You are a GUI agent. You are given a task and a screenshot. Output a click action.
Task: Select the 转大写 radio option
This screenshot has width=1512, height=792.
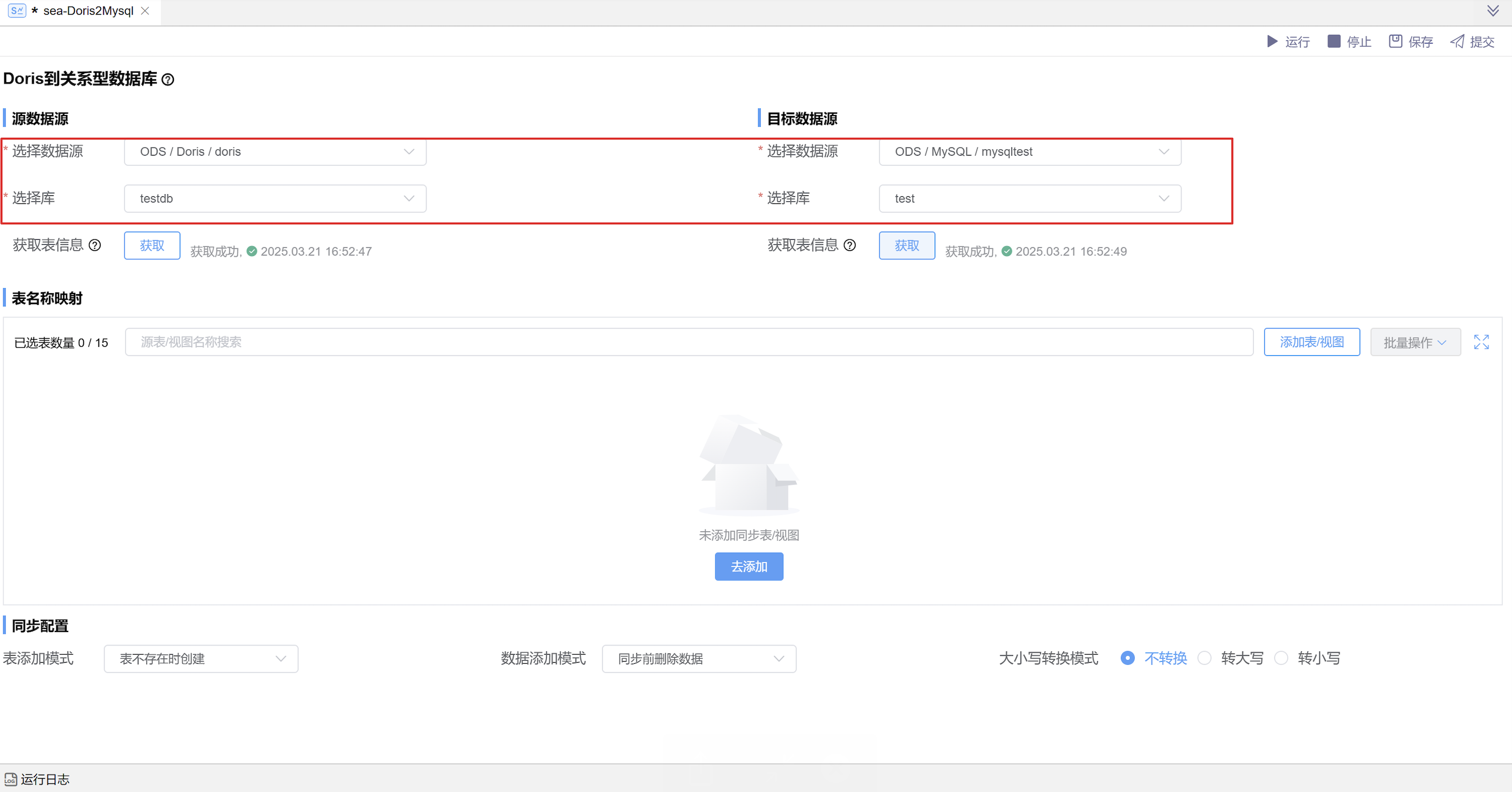pos(1205,658)
